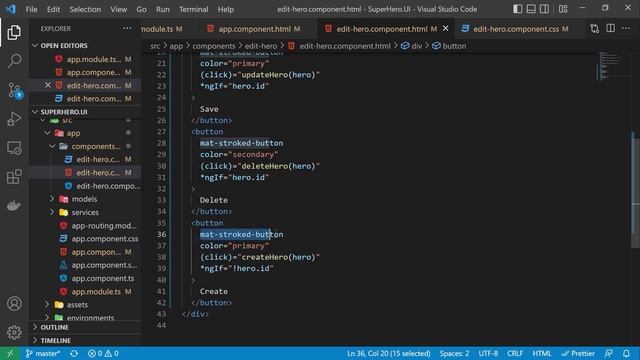Change UTF-8 encoding in status bar

488,353
